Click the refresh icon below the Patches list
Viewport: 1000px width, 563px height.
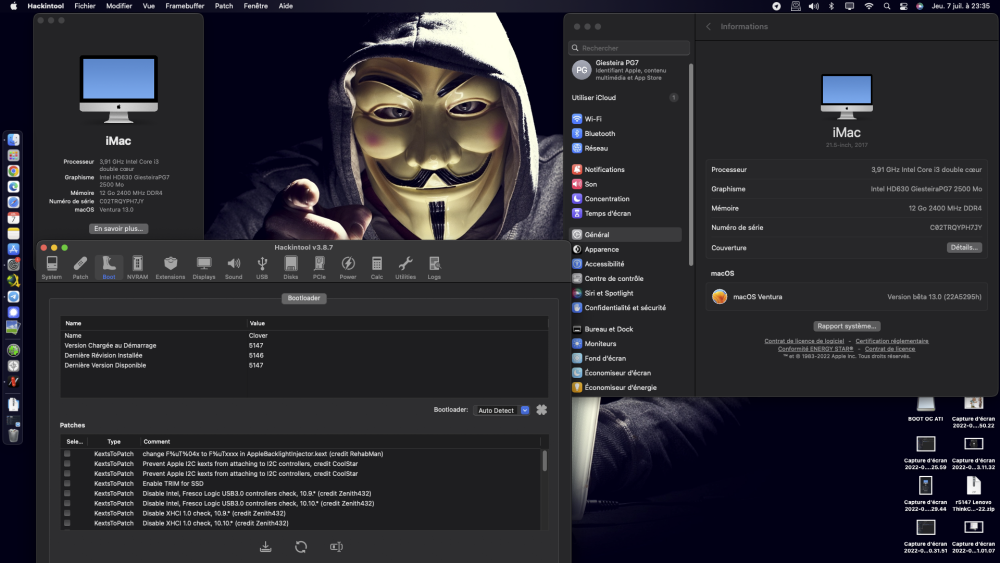pyautogui.click(x=301, y=546)
